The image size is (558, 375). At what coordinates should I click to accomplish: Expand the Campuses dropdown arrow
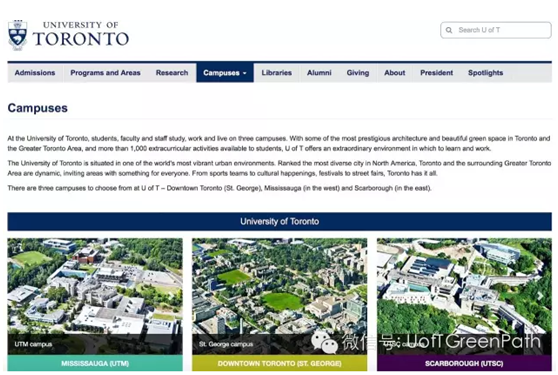[x=244, y=73]
